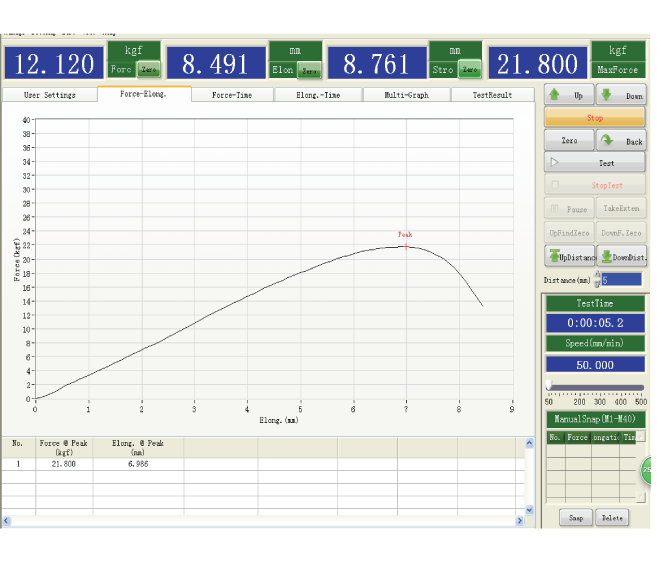Screen dimensions: 657x562
Task: Click the Elongation display 8.491
Action: pos(215,63)
